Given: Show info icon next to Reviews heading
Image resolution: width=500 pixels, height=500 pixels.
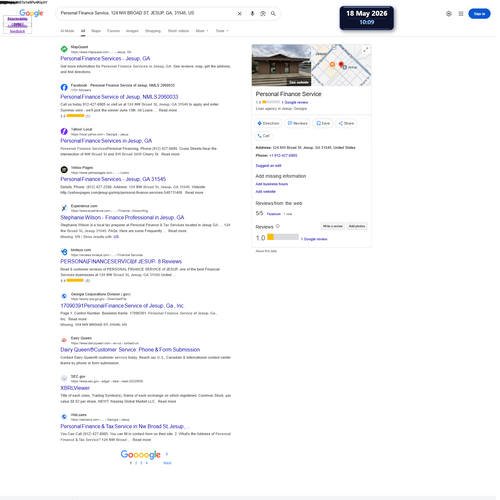Looking at the screenshot, I should pos(278,226).
